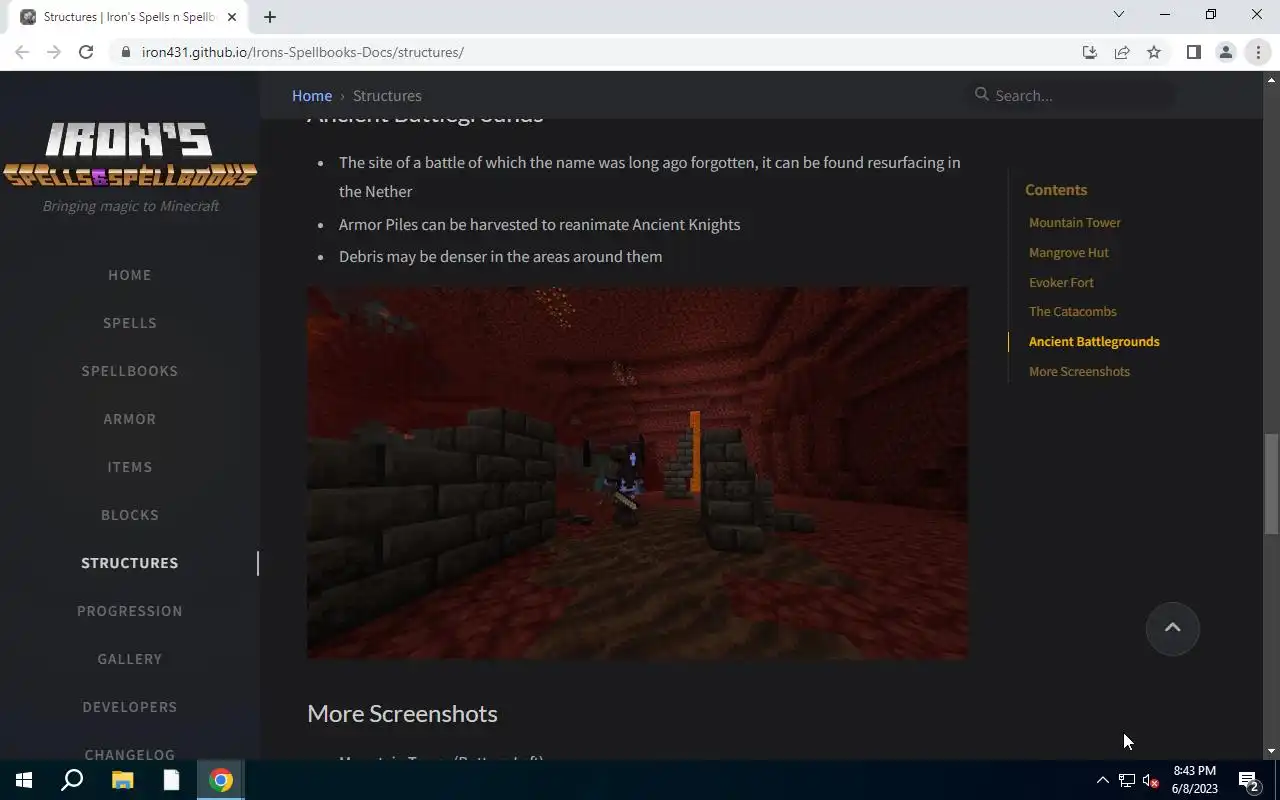Go to HOME in sidebar

pyautogui.click(x=130, y=275)
